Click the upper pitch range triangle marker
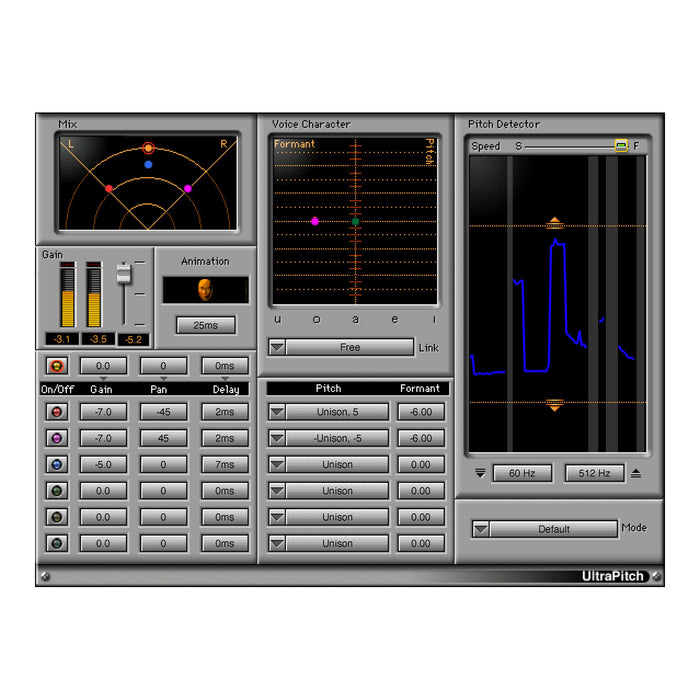 554,222
